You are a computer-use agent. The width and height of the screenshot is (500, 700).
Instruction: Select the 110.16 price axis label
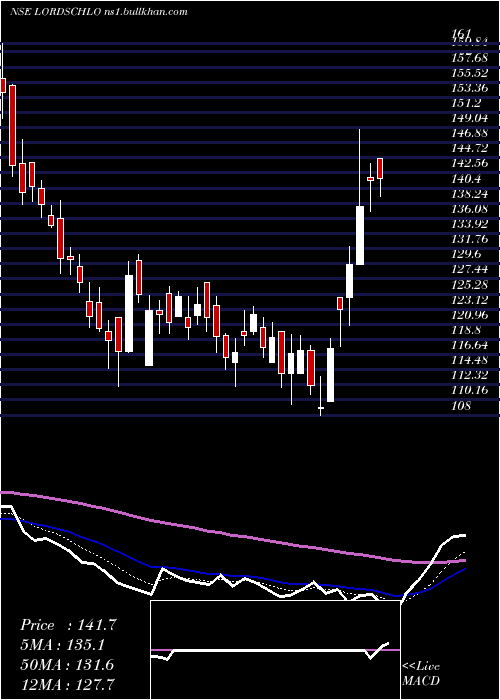(x=470, y=390)
